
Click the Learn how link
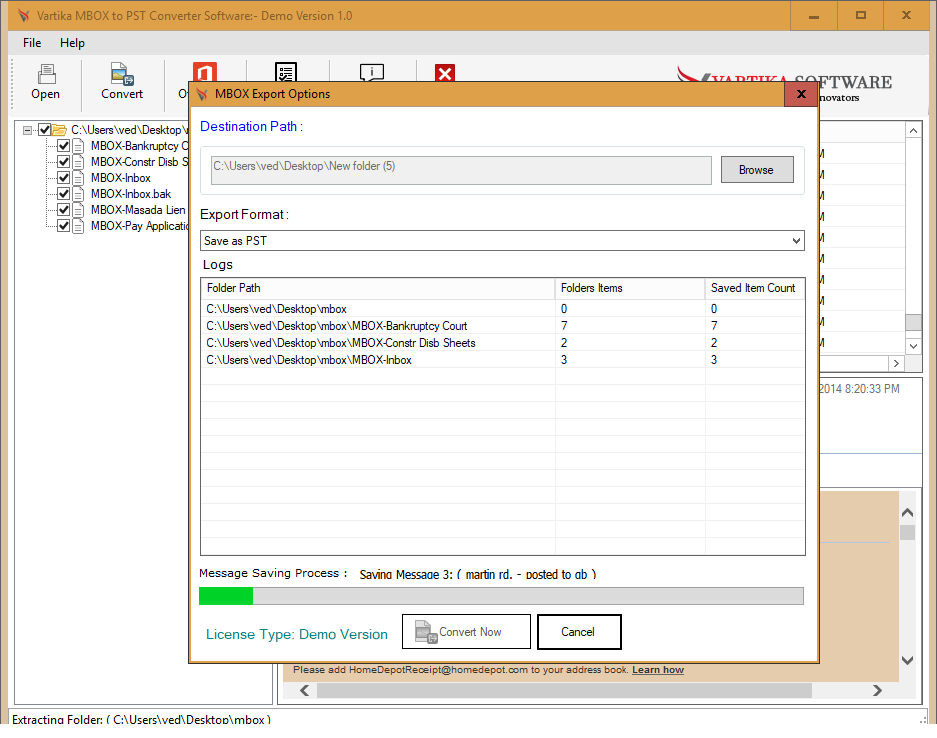tap(658, 670)
